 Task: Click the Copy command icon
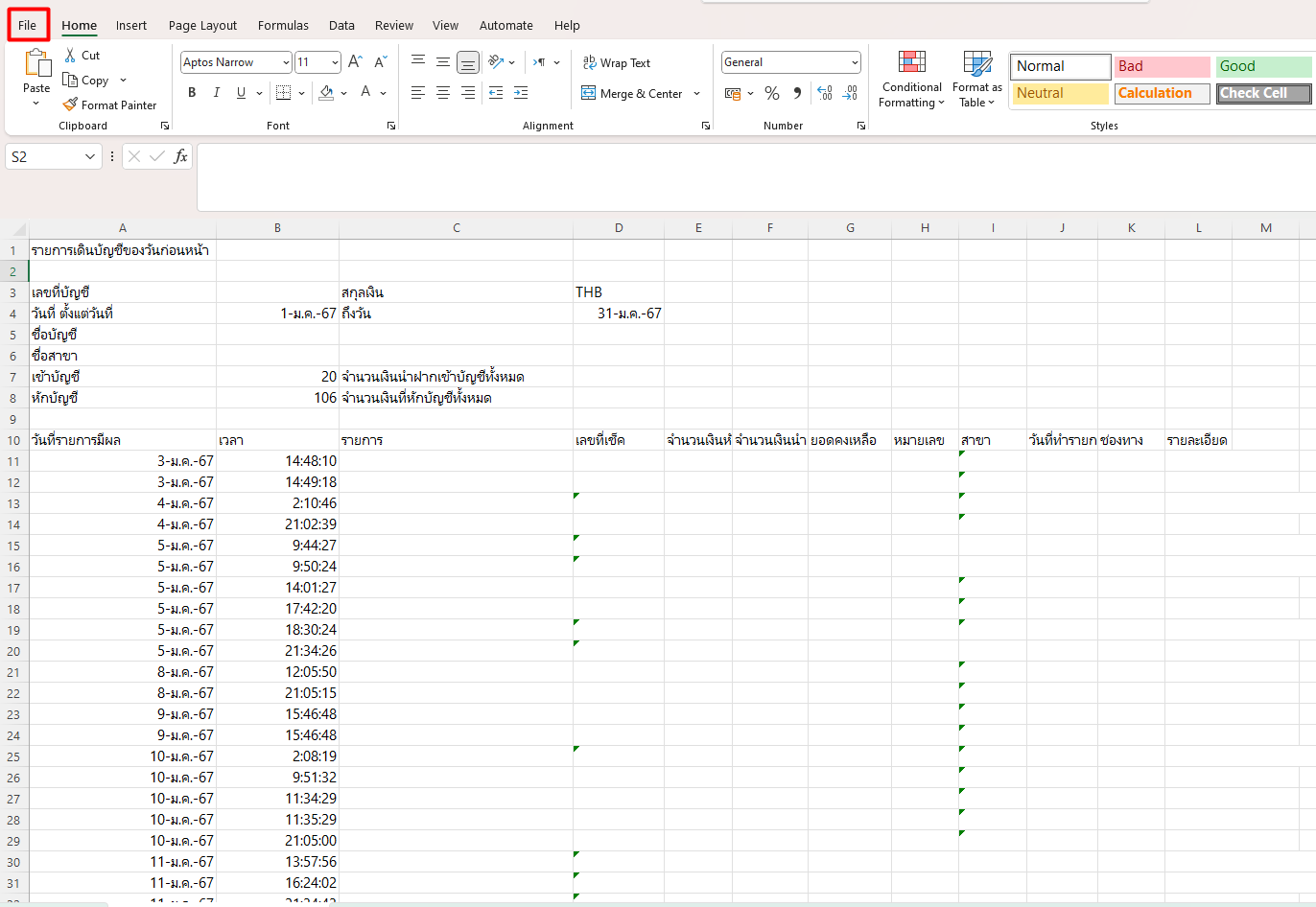[70, 80]
